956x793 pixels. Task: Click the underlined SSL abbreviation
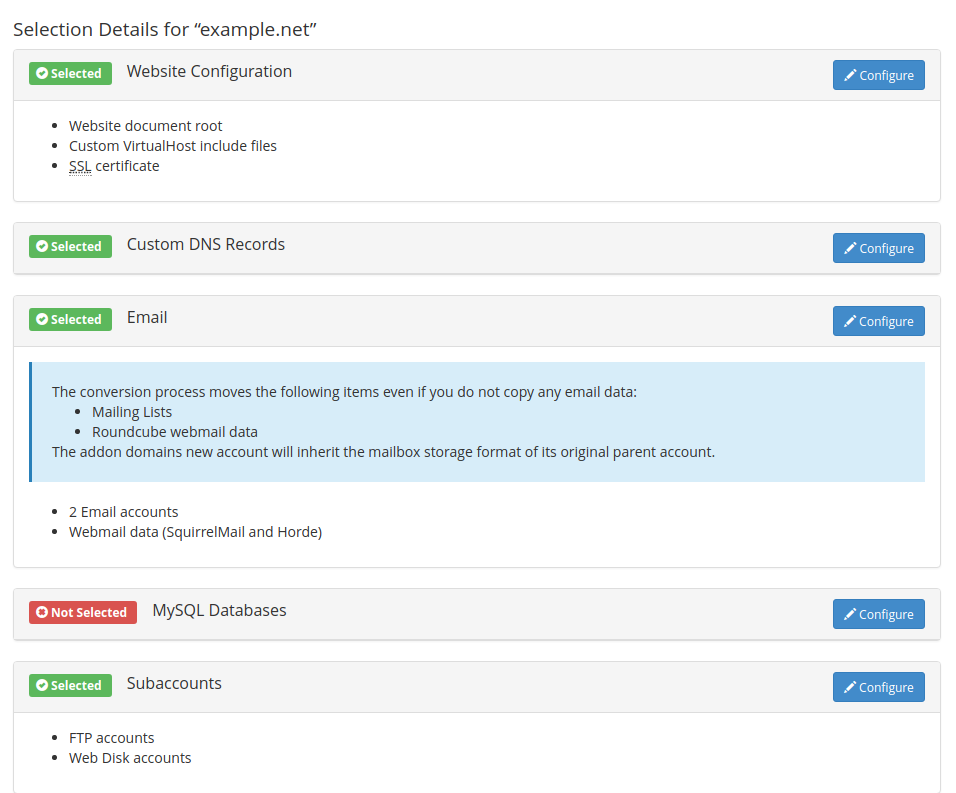[80, 166]
